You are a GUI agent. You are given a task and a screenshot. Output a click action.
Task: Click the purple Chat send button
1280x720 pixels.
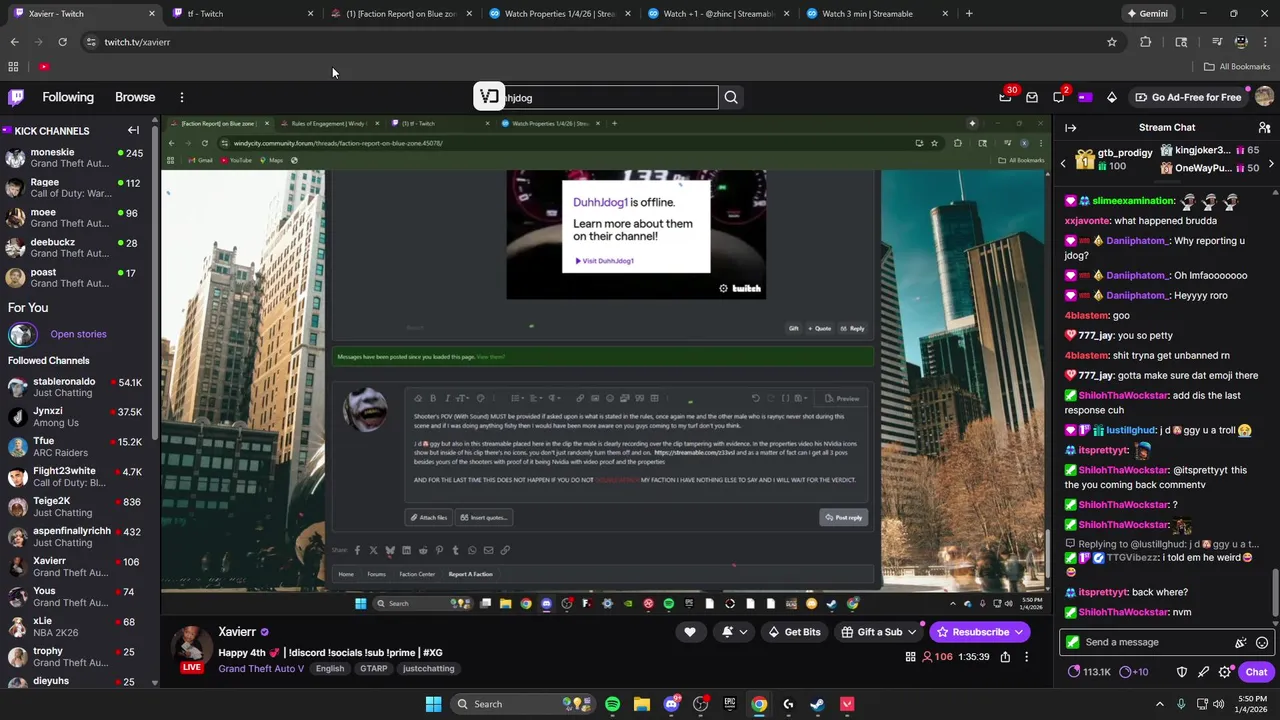(1256, 672)
